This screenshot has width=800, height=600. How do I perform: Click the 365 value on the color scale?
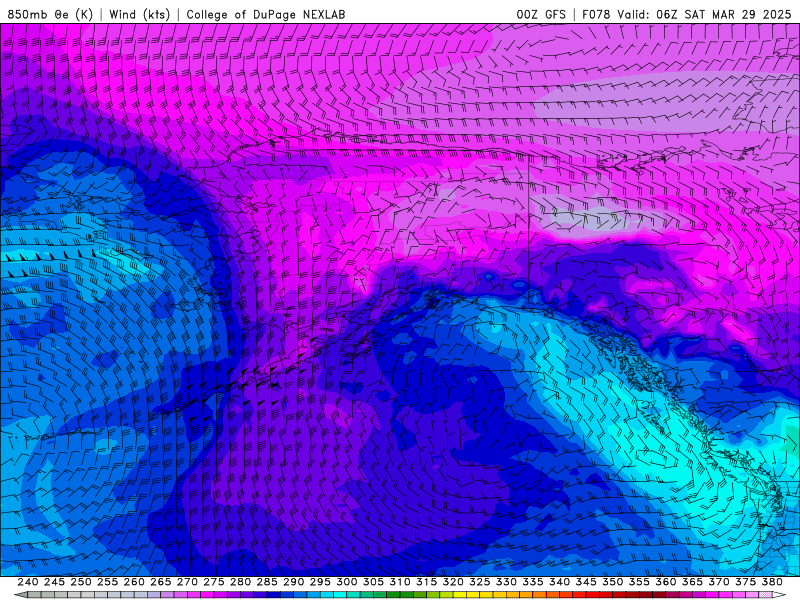tap(692, 582)
